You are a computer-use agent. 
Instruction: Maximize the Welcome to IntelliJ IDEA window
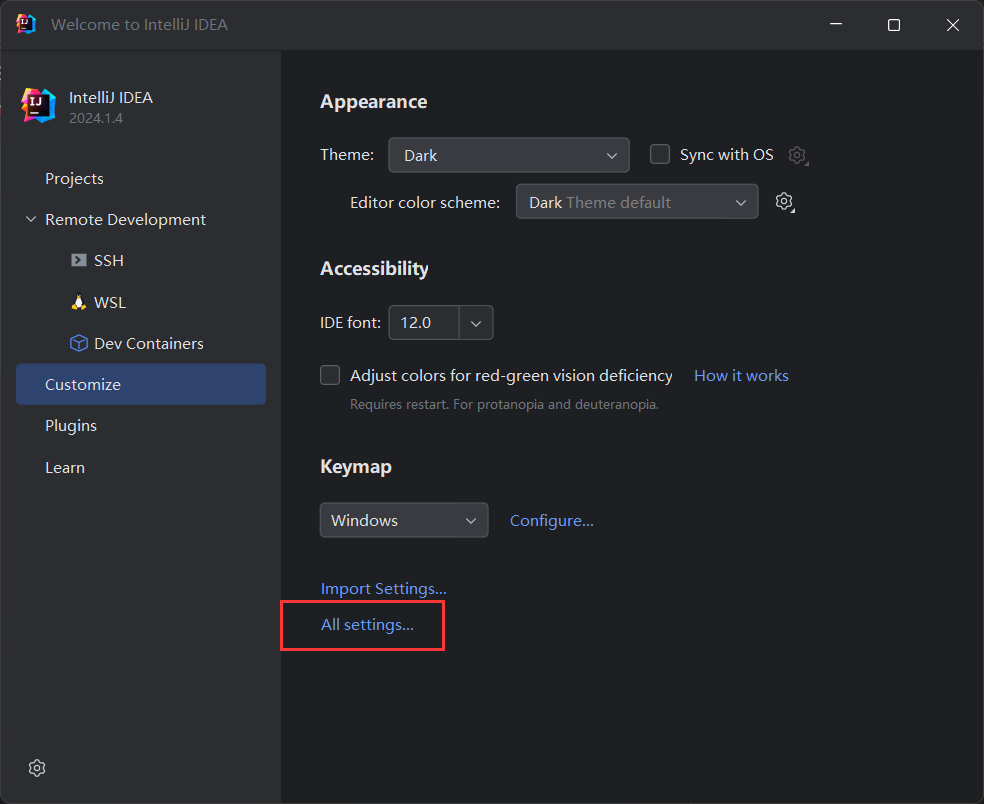click(894, 24)
